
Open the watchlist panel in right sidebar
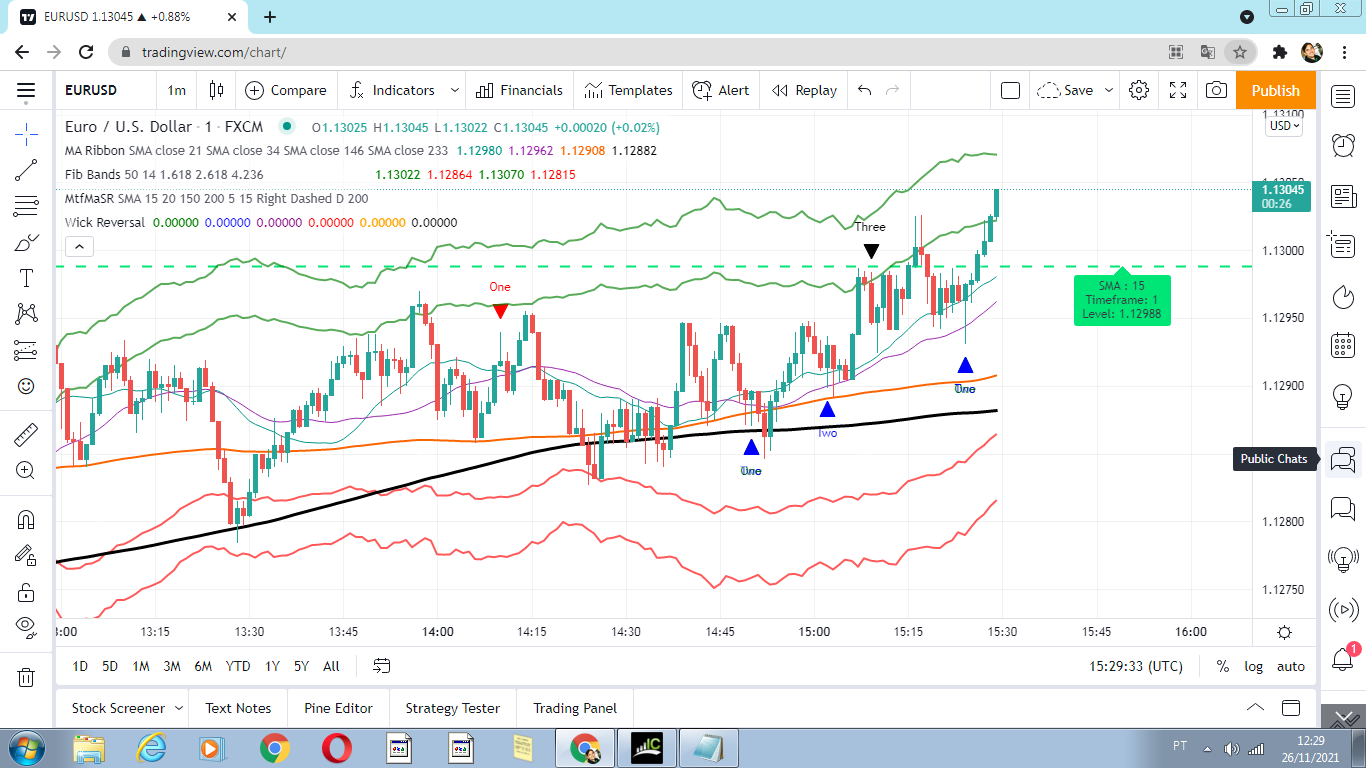point(1343,96)
